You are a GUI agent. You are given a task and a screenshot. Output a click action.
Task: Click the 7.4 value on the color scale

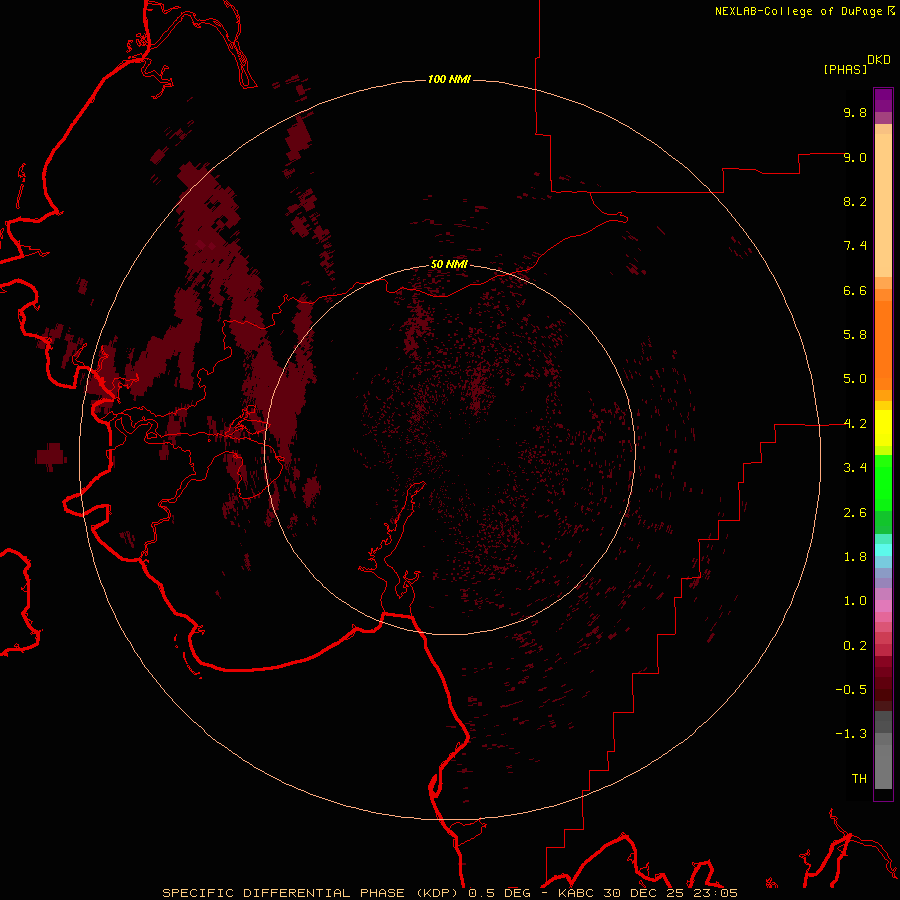tap(855, 246)
